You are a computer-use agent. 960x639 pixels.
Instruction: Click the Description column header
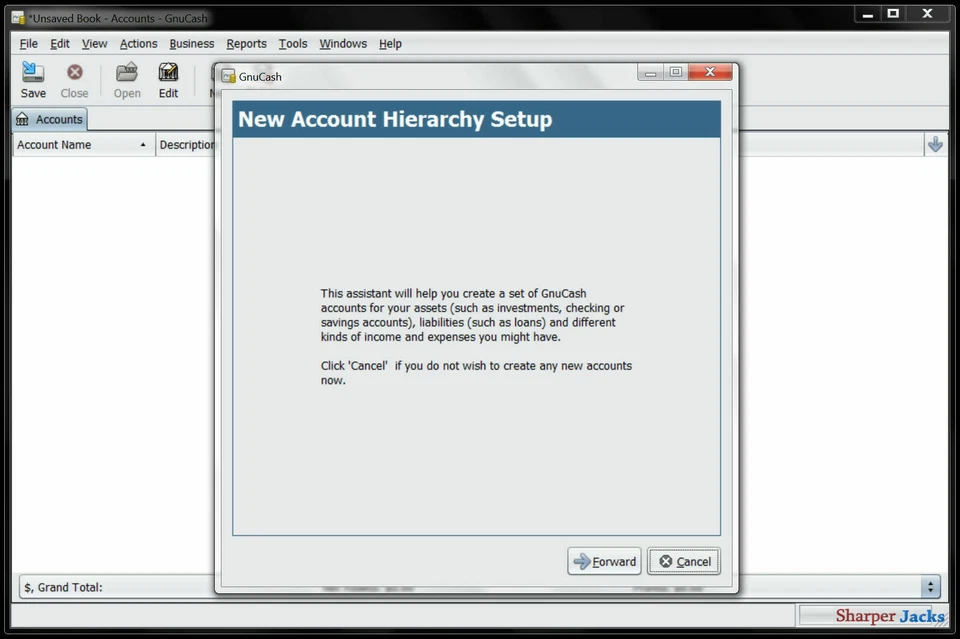[190, 144]
